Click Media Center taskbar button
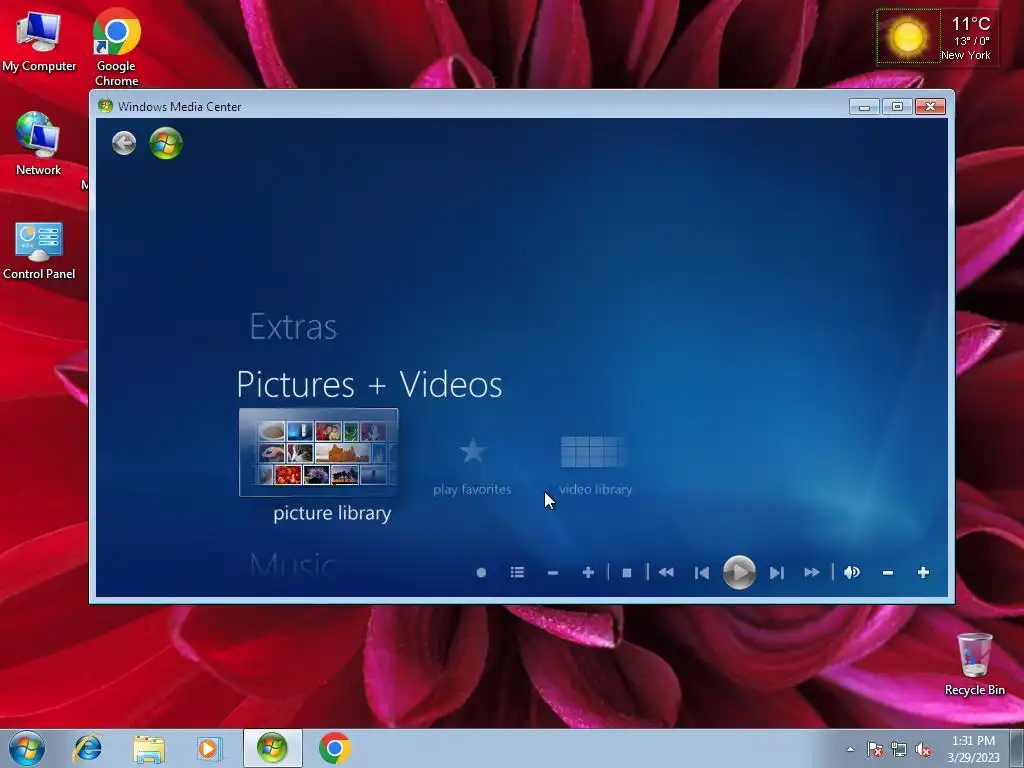The height and width of the screenshot is (768, 1024). pos(272,748)
